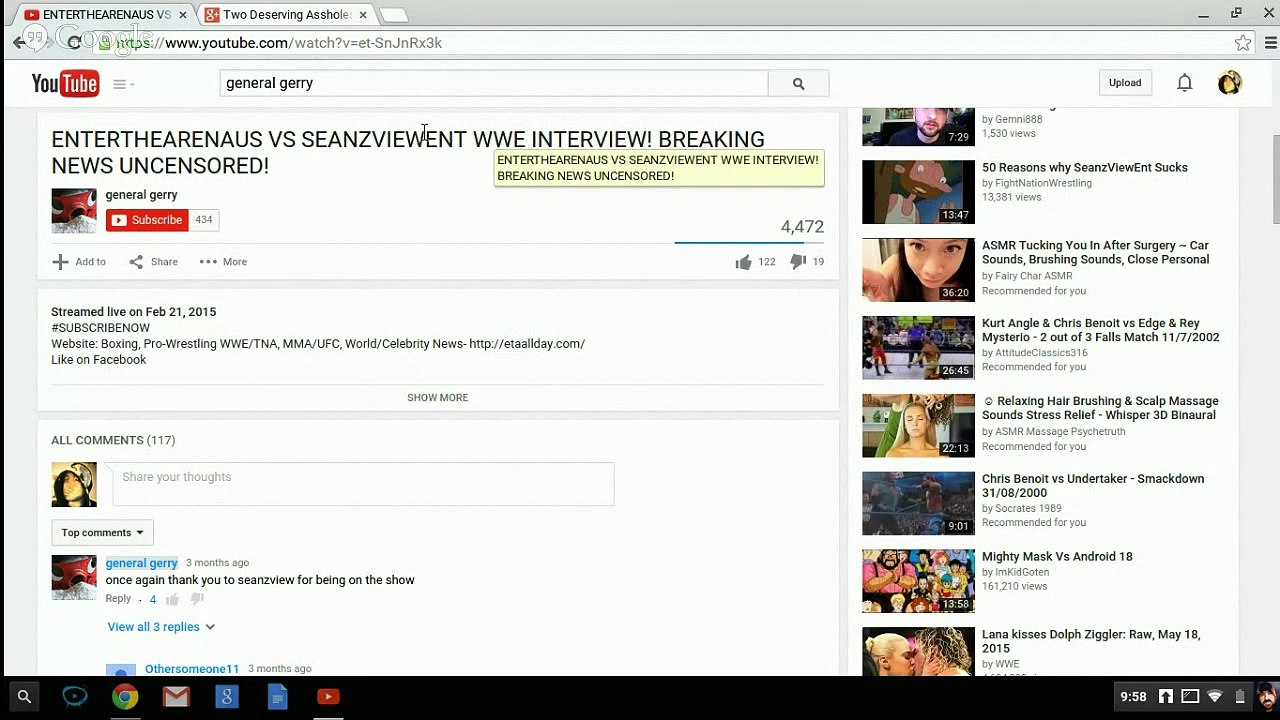
Task: Open Relaxing Hair Brushing video thumbnail
Action: [918, 426]
